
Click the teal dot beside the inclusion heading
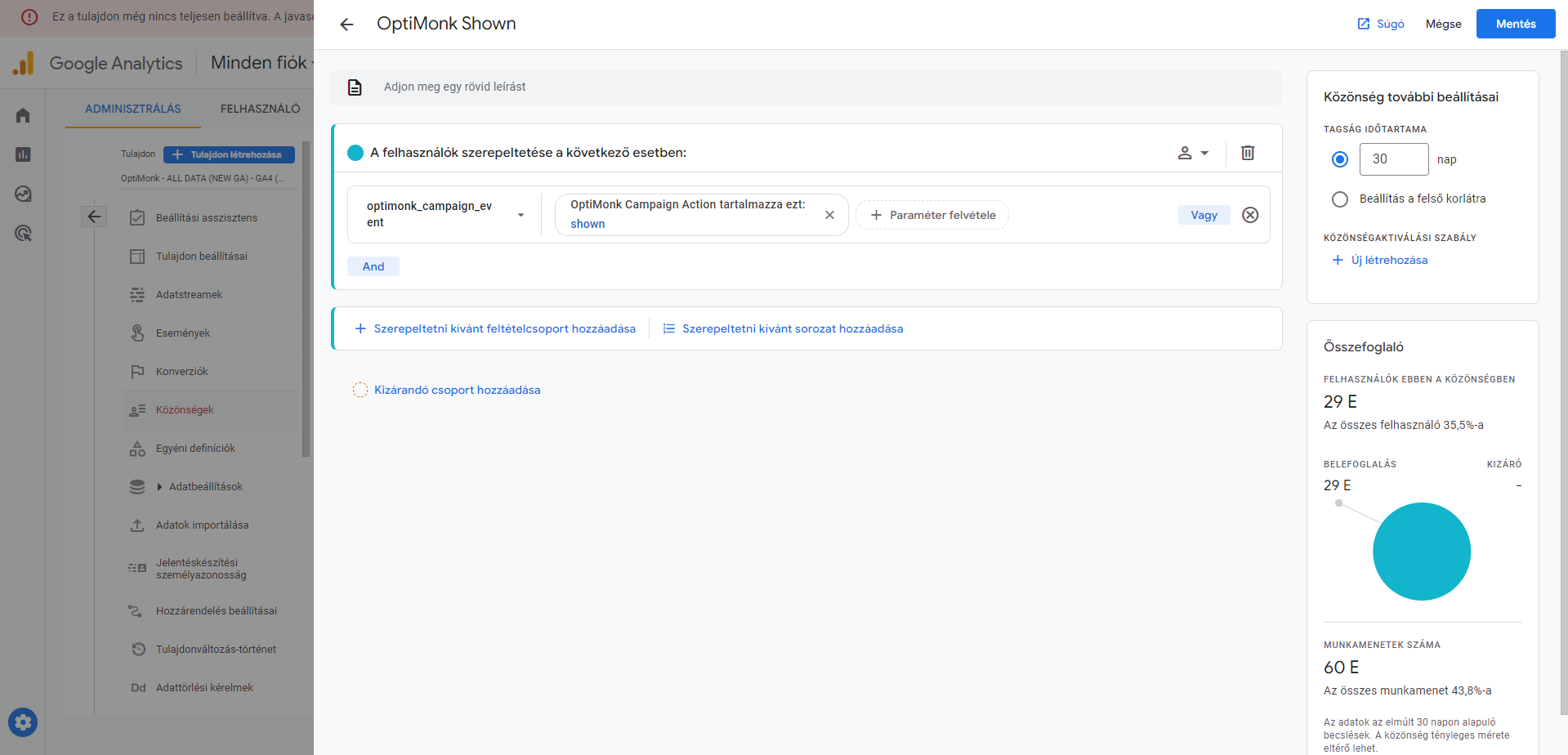point(355,153)
